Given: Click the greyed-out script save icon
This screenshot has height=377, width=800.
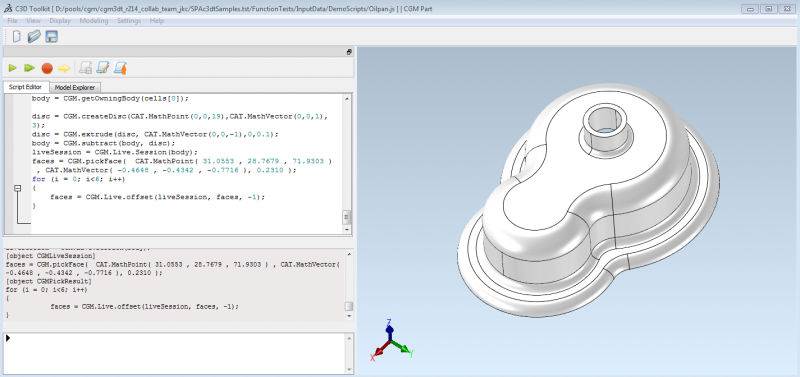Looking at the screenshot, I should click(x=86, y=68).
